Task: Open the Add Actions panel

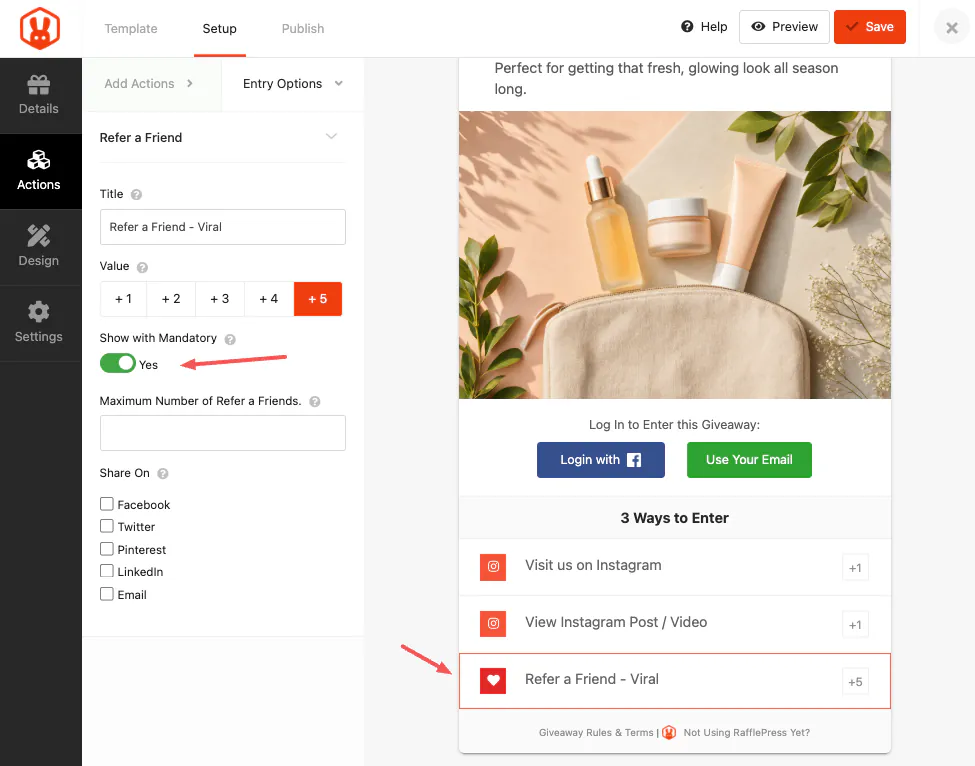Action: [x=152, y=84]
